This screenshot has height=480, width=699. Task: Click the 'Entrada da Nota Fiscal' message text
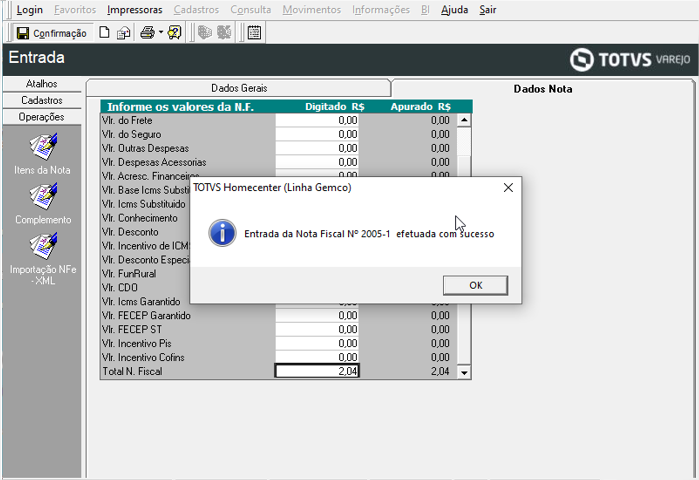369,234
